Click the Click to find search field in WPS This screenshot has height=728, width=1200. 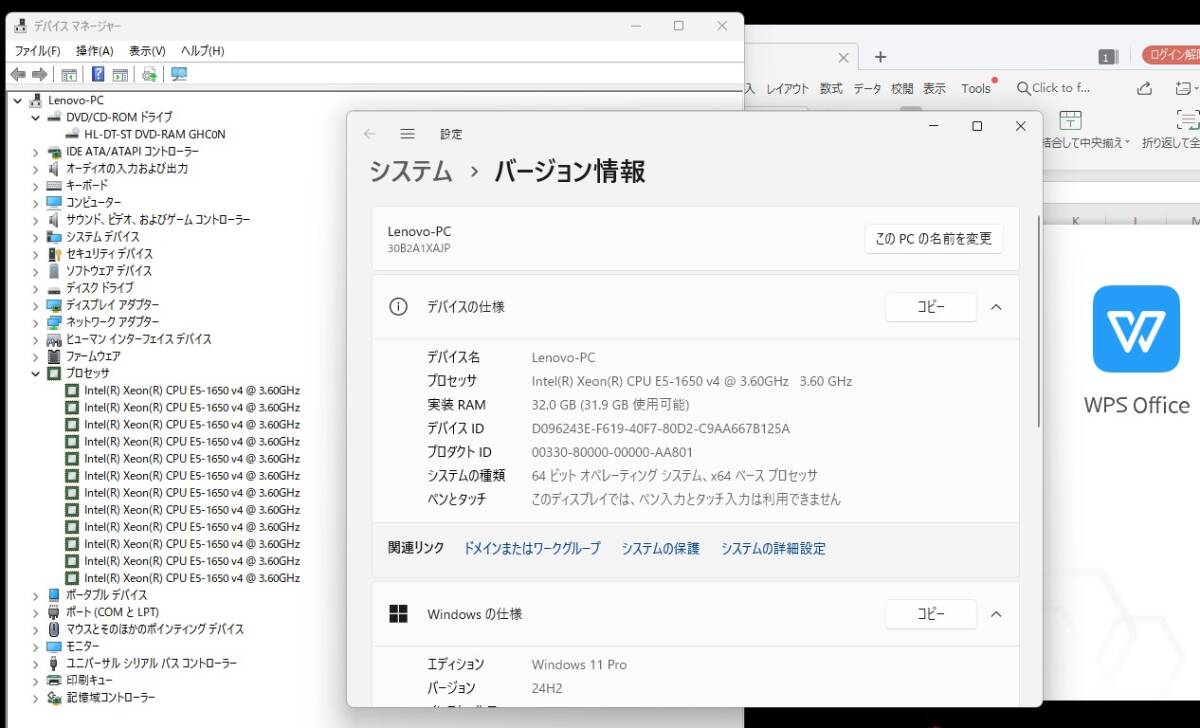1054,88
